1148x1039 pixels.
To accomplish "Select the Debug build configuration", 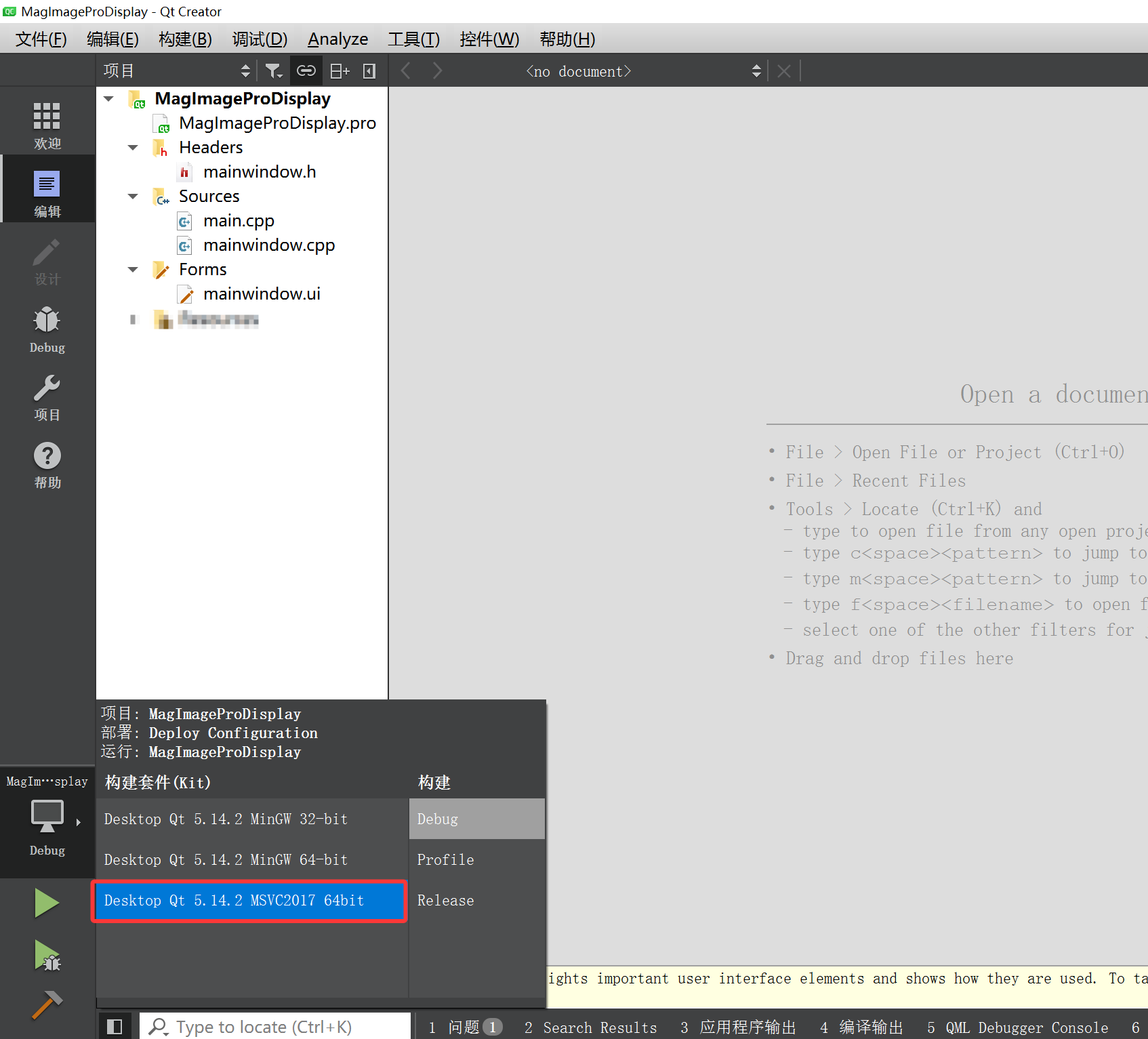I will click(x=477, y=819).
